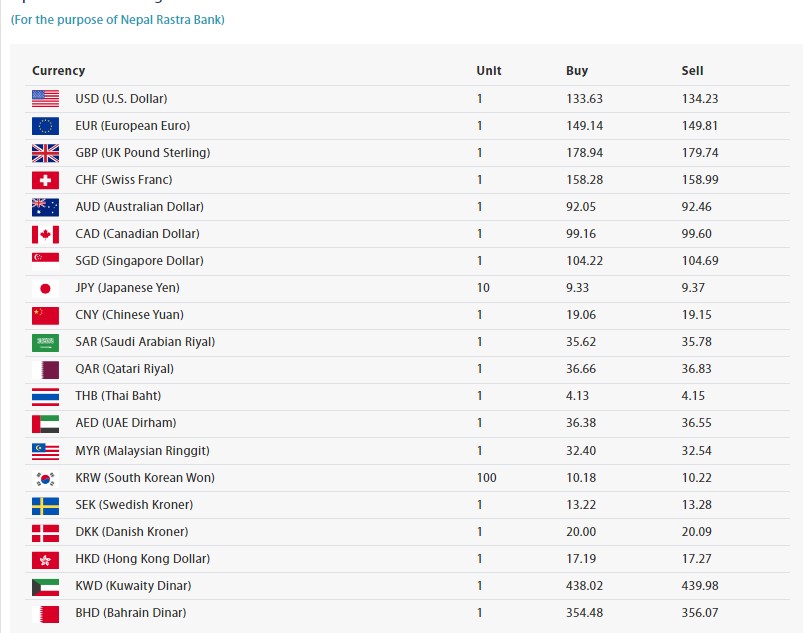Click the European Union flag icon
The image size is (803, 633).
coord(45,126)
